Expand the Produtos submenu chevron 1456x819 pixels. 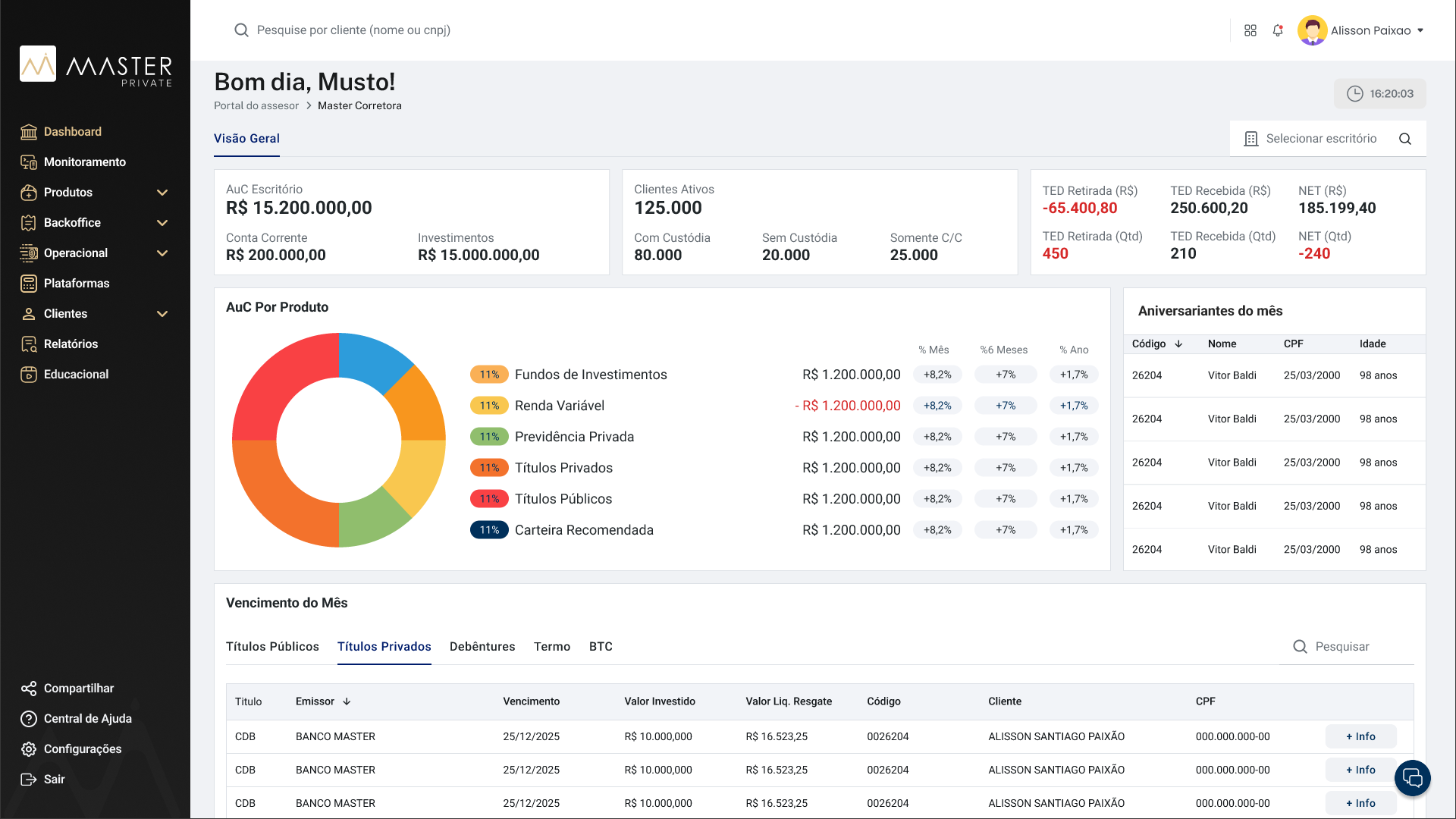162,193
